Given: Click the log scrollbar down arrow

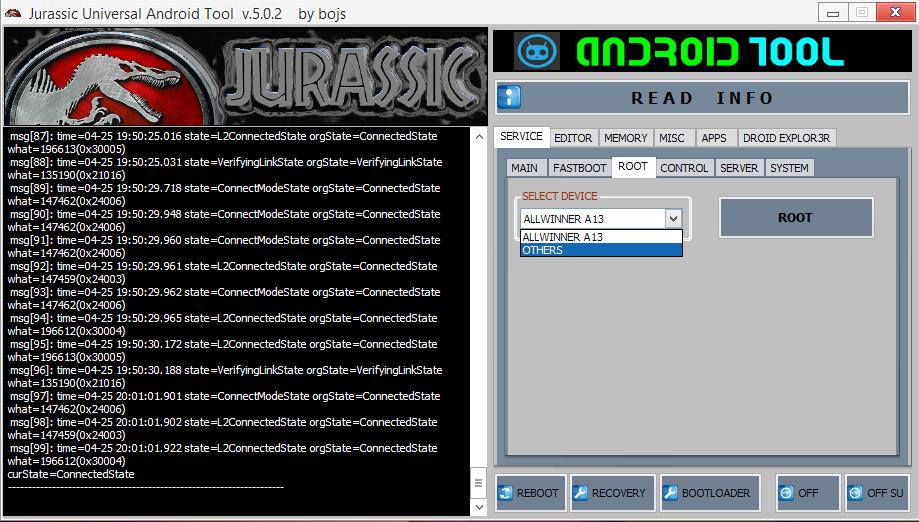Looking at the screenshot, I should 479,507.
